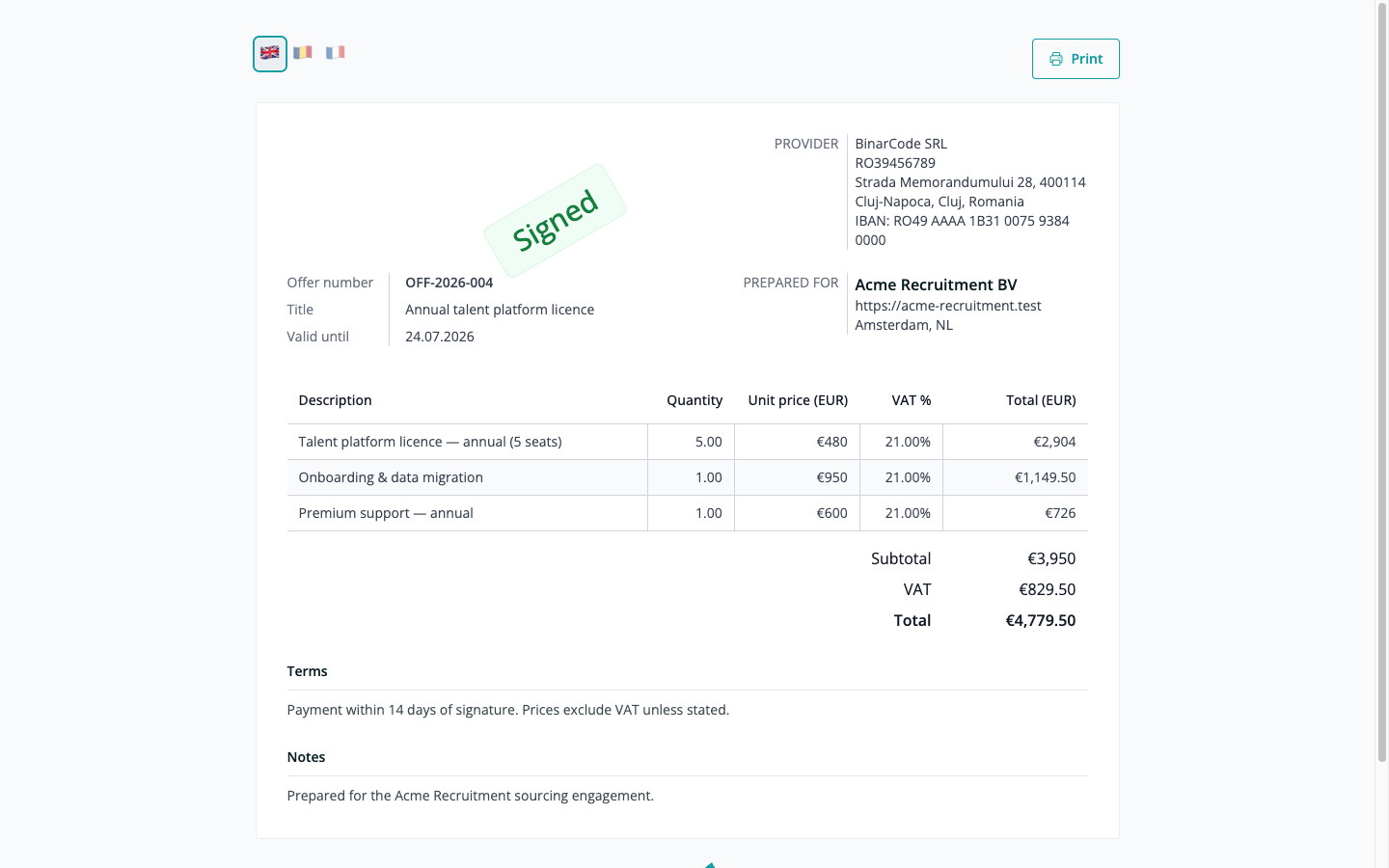Click the 'Cluj-Napoca, Cluj, Romania' line
The image size is (1389, 868).
pos(940,202)
